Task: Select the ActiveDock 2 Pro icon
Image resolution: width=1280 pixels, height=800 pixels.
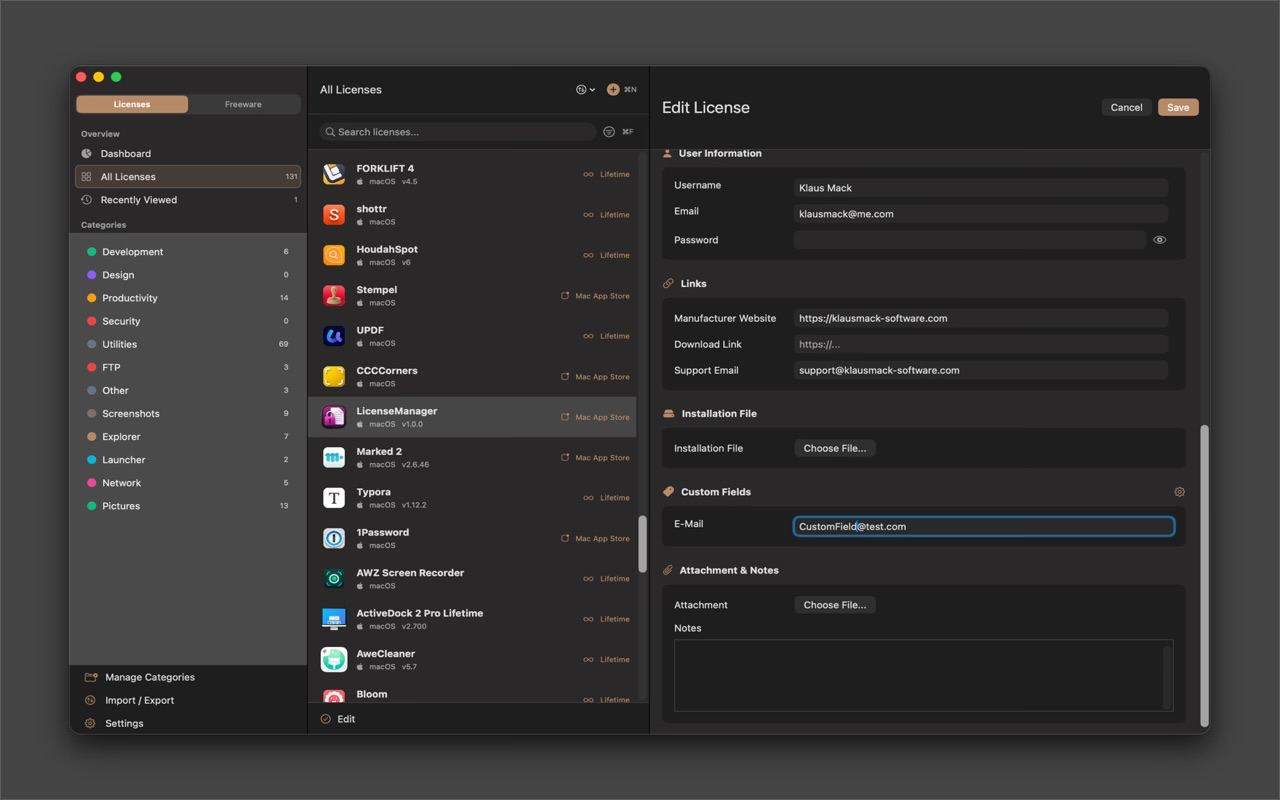Action: [x=334, y=619]
